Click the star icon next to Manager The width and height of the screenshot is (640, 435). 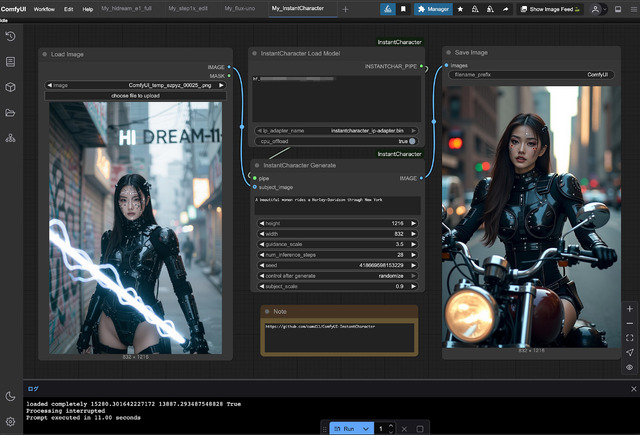click(460, 9)
